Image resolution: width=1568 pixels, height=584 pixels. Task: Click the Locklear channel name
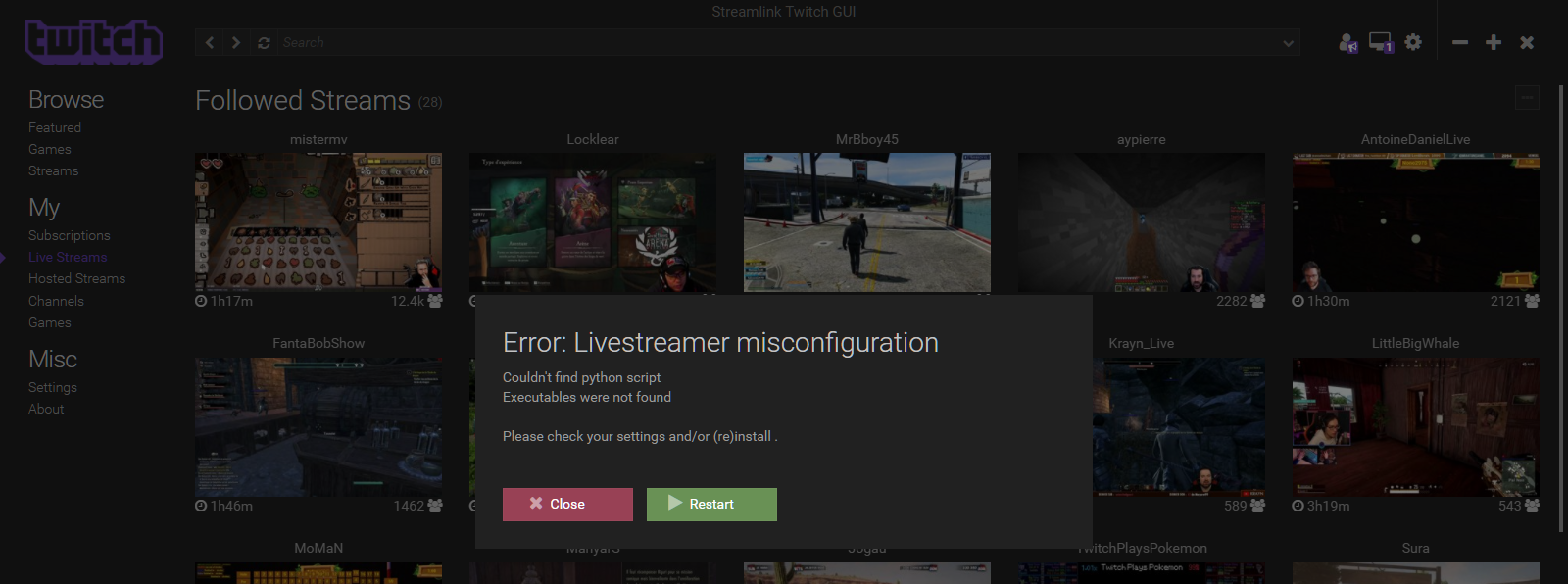[593, 139]
